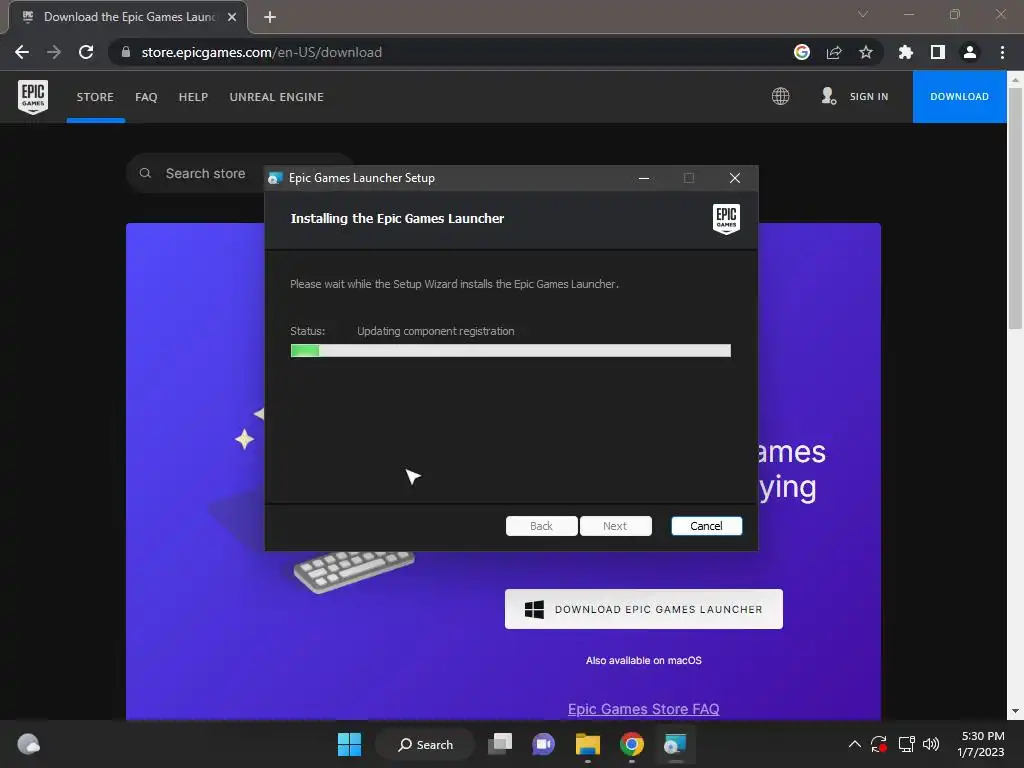Click the Google icon in the address bar

(802, 52)
